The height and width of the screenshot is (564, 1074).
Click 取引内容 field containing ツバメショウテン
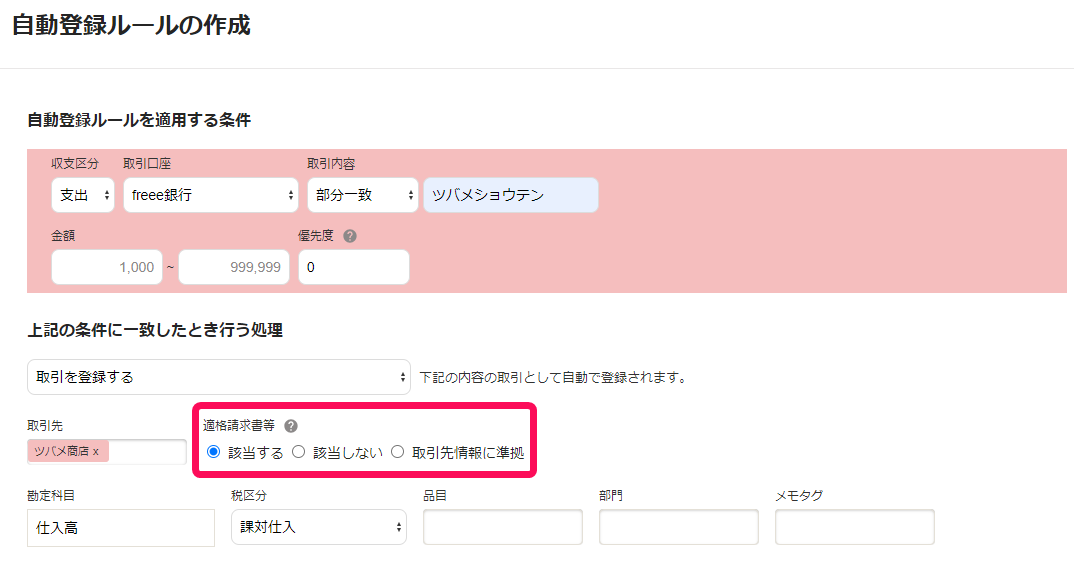click(511, 195)
